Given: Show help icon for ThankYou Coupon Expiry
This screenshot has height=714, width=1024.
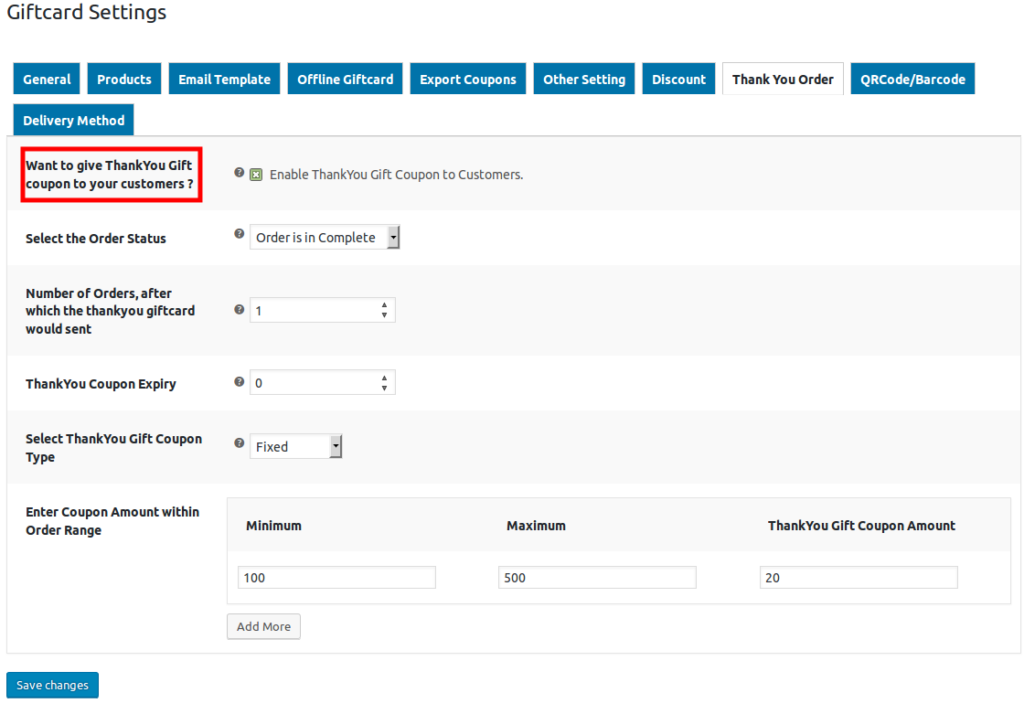Looking at the screenshot, I should 239,382.
